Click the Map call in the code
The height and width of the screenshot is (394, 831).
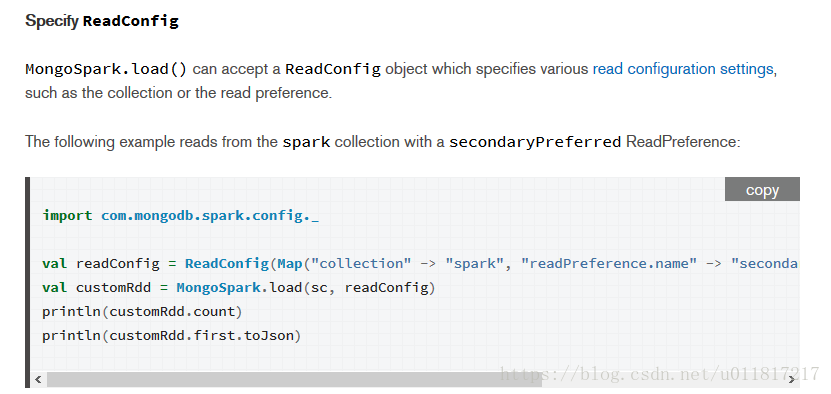pyautogui.click(x=290, y=264)
